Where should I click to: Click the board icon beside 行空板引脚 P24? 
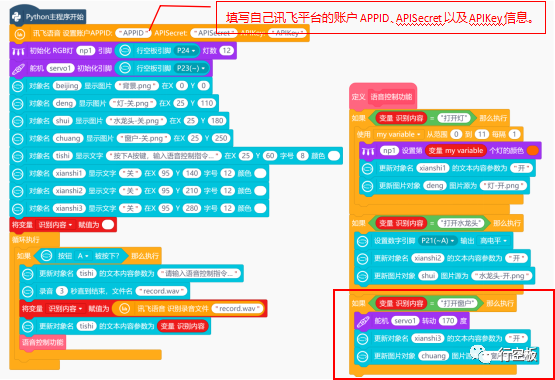pyautogui.click(x=125, y=51)
